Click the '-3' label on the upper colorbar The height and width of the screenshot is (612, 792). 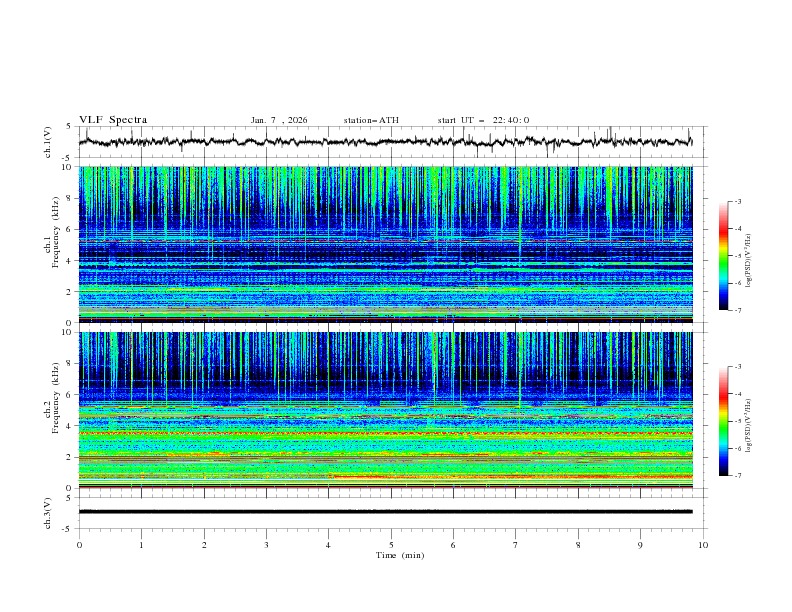coord(738,201)
